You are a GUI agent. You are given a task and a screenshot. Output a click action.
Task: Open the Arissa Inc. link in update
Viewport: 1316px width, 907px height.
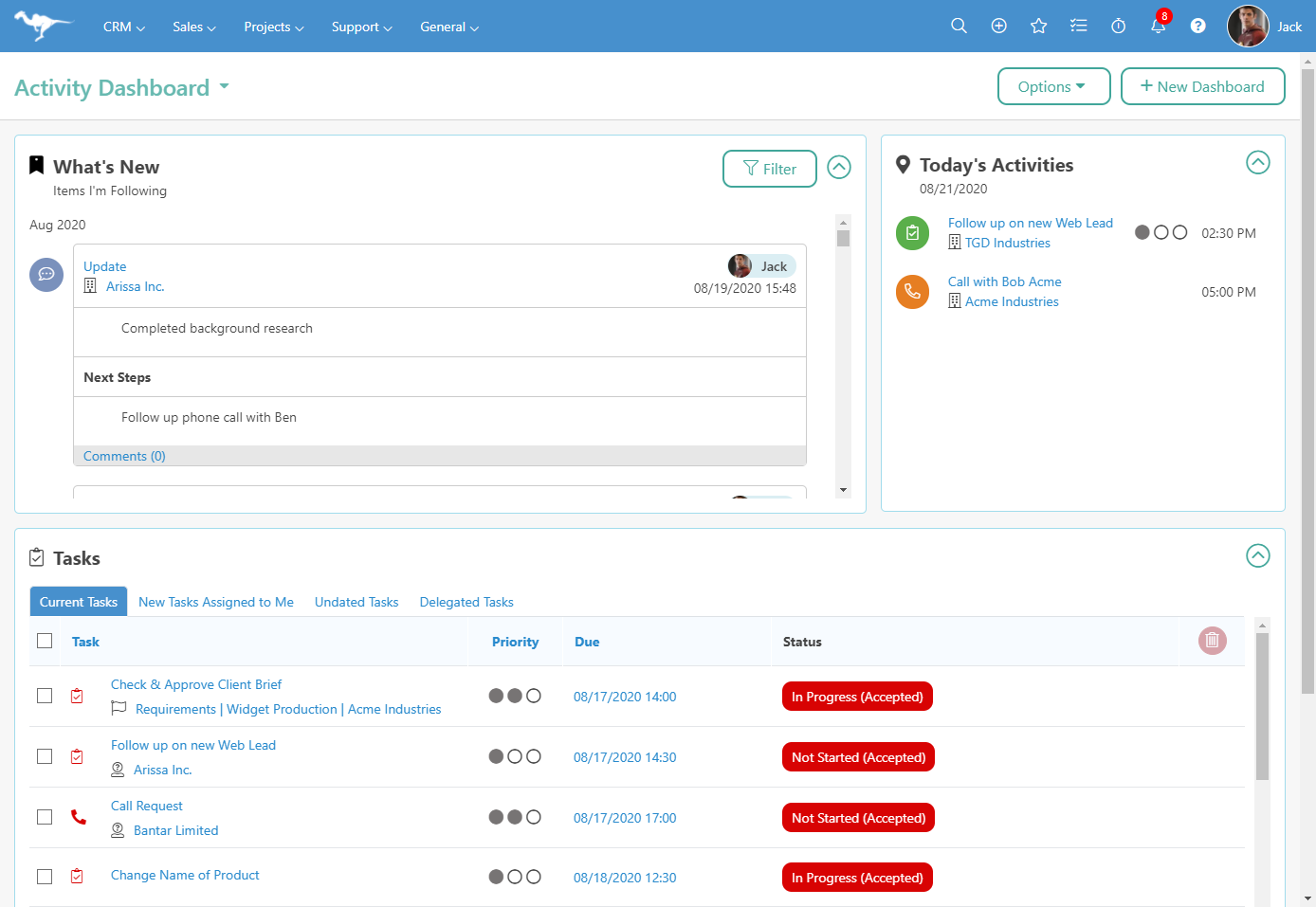[x=135, y=286]
